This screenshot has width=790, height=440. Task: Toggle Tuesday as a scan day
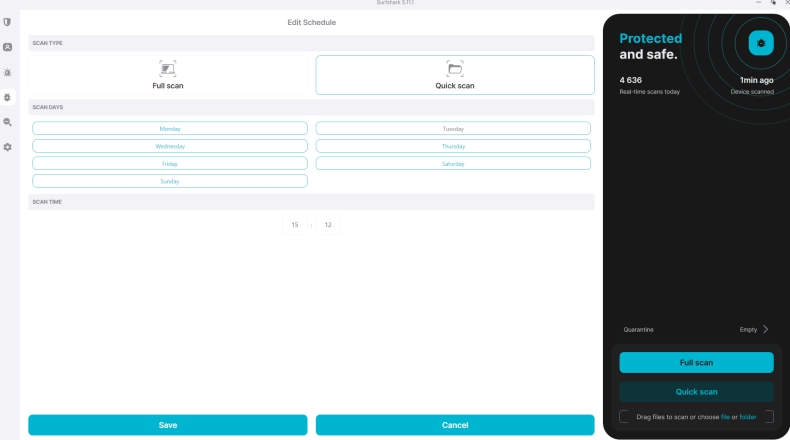point(453,129)
